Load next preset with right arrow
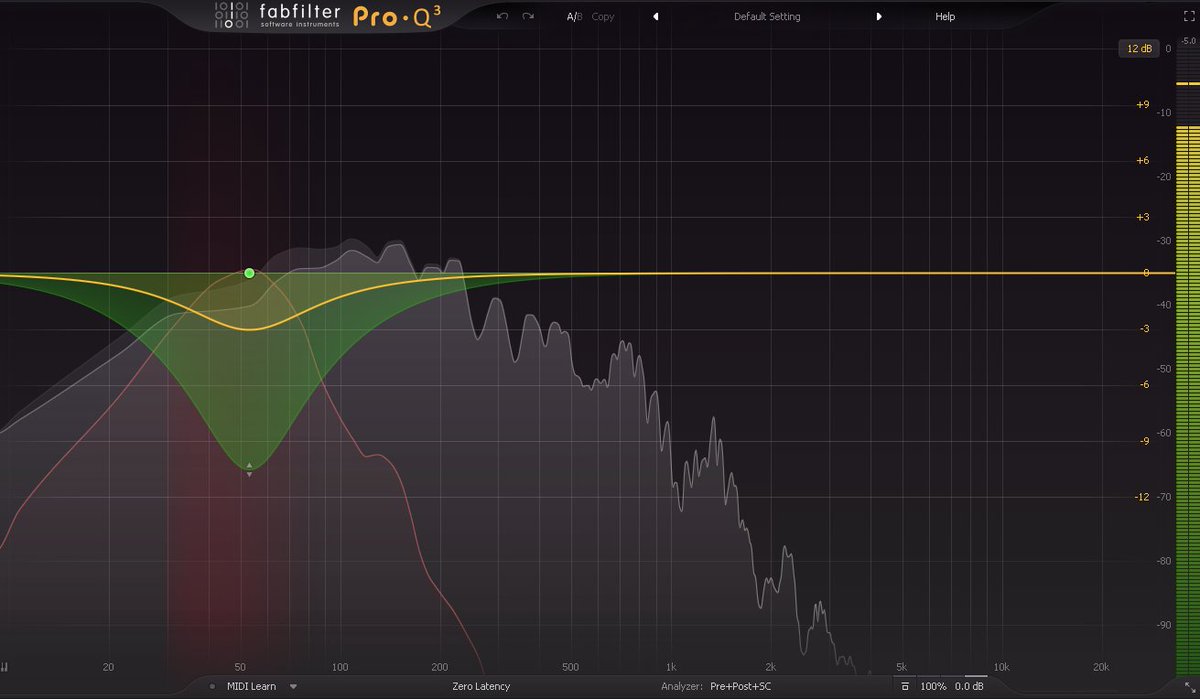 (x=879, y=17)
